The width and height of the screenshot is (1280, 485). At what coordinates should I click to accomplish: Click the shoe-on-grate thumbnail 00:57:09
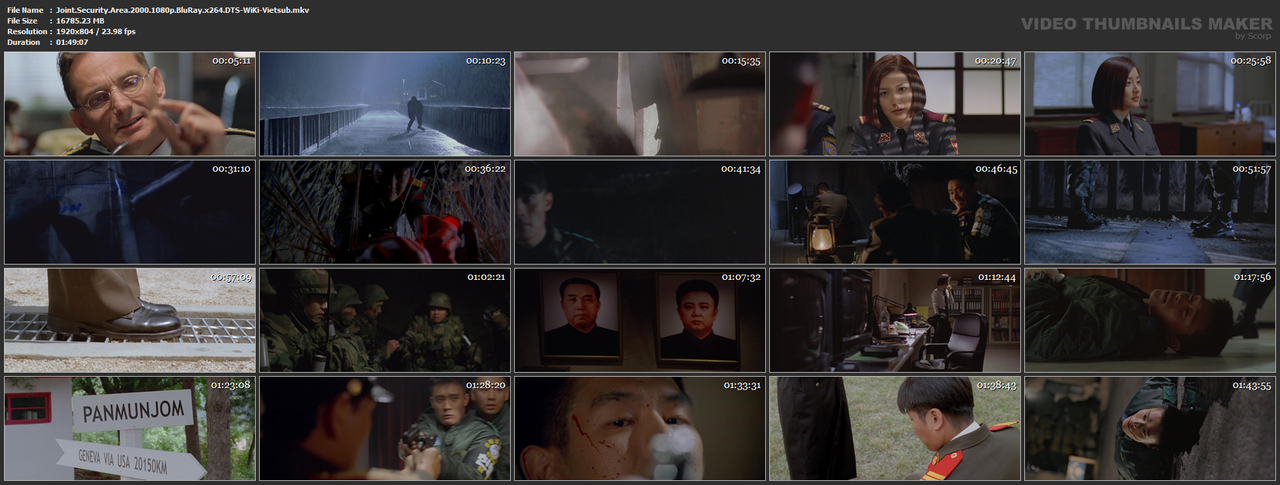pos(130,320)
